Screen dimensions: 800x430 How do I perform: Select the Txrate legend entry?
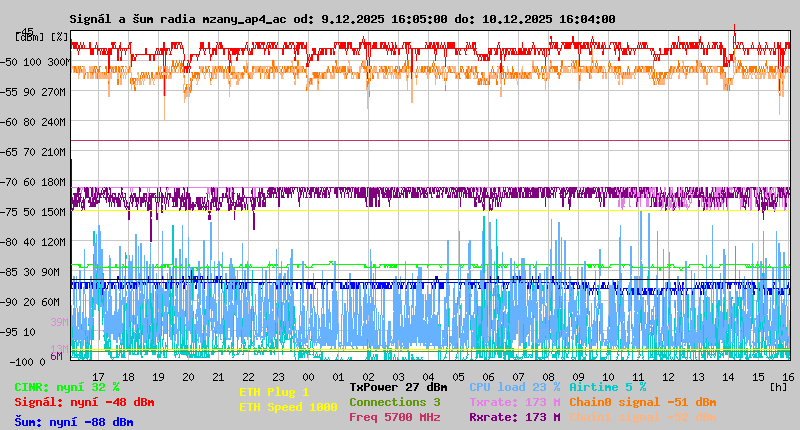(514, 402)
